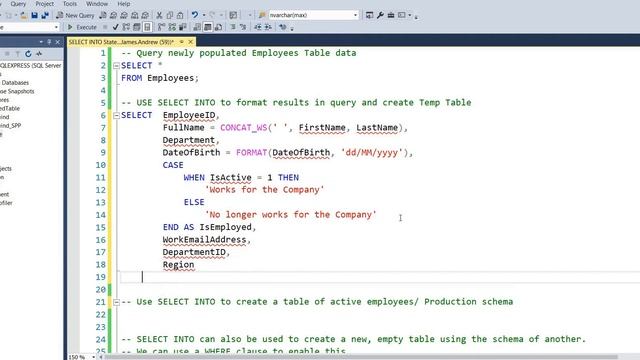Image resolution: width=640 pixels, height=360 pixels.
Task: Click the CONCAT_WS function on line 7
Action: point(243,128)
